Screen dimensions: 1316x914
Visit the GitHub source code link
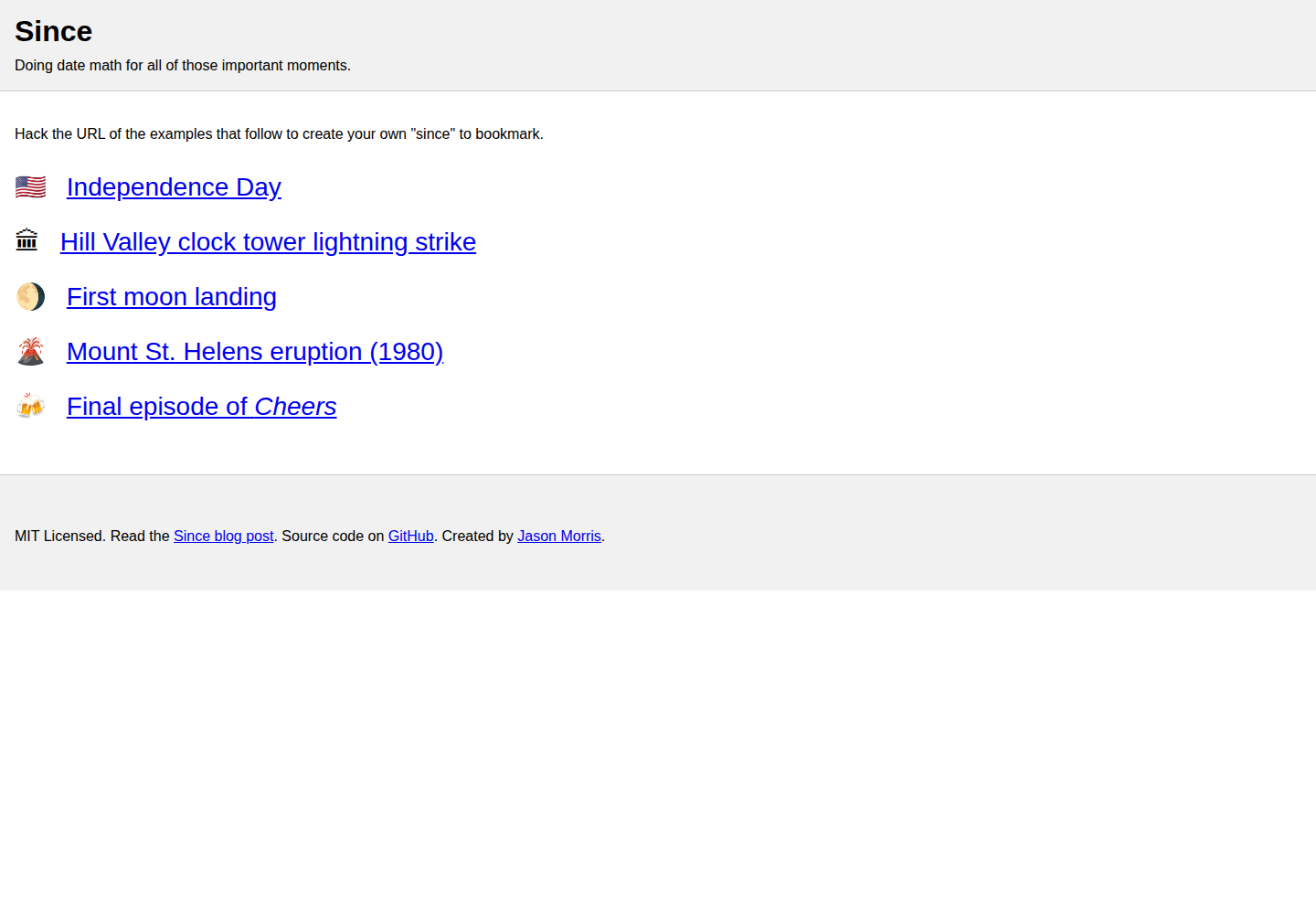pos(410,537)
